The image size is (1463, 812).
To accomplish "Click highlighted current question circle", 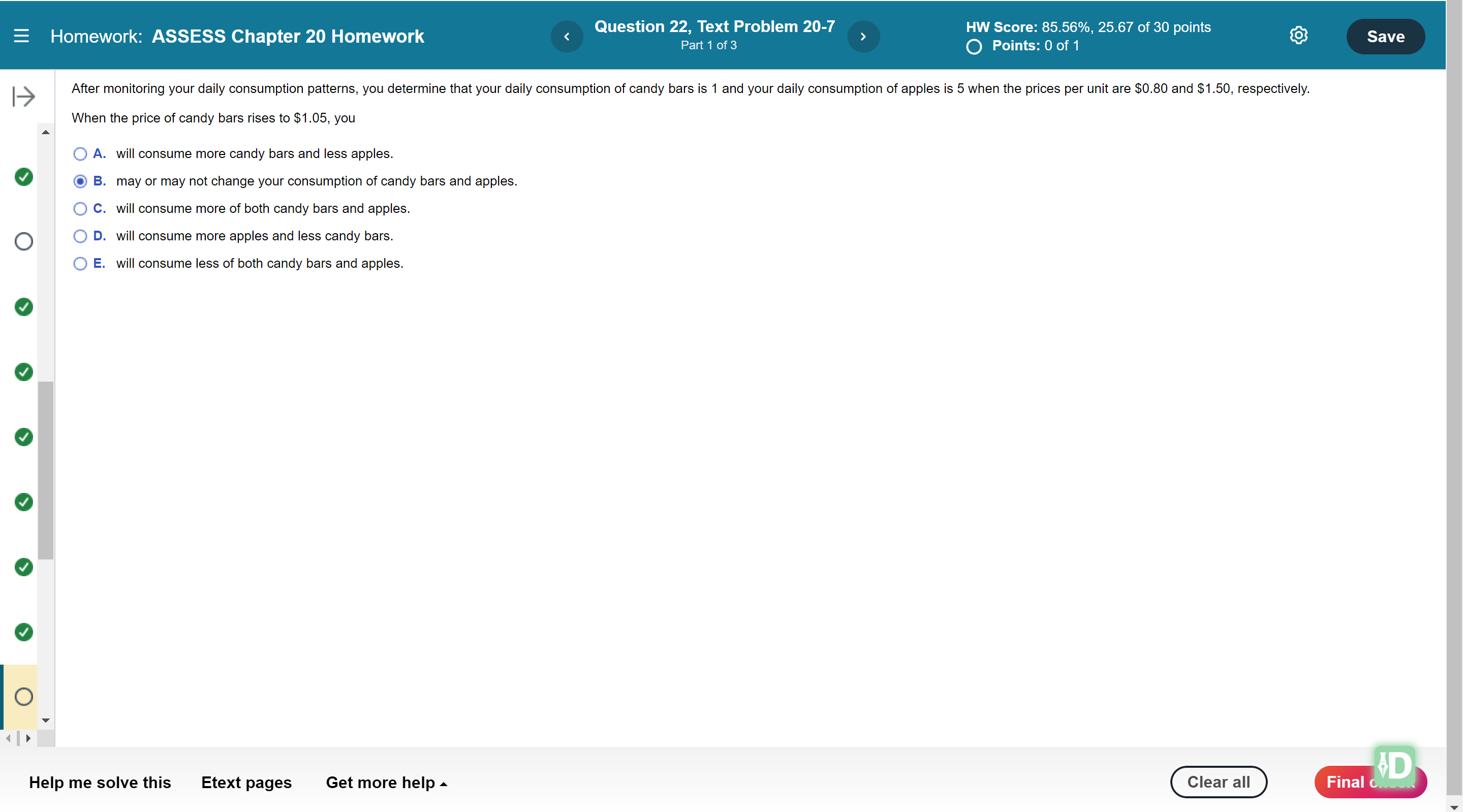I will 24,697.
